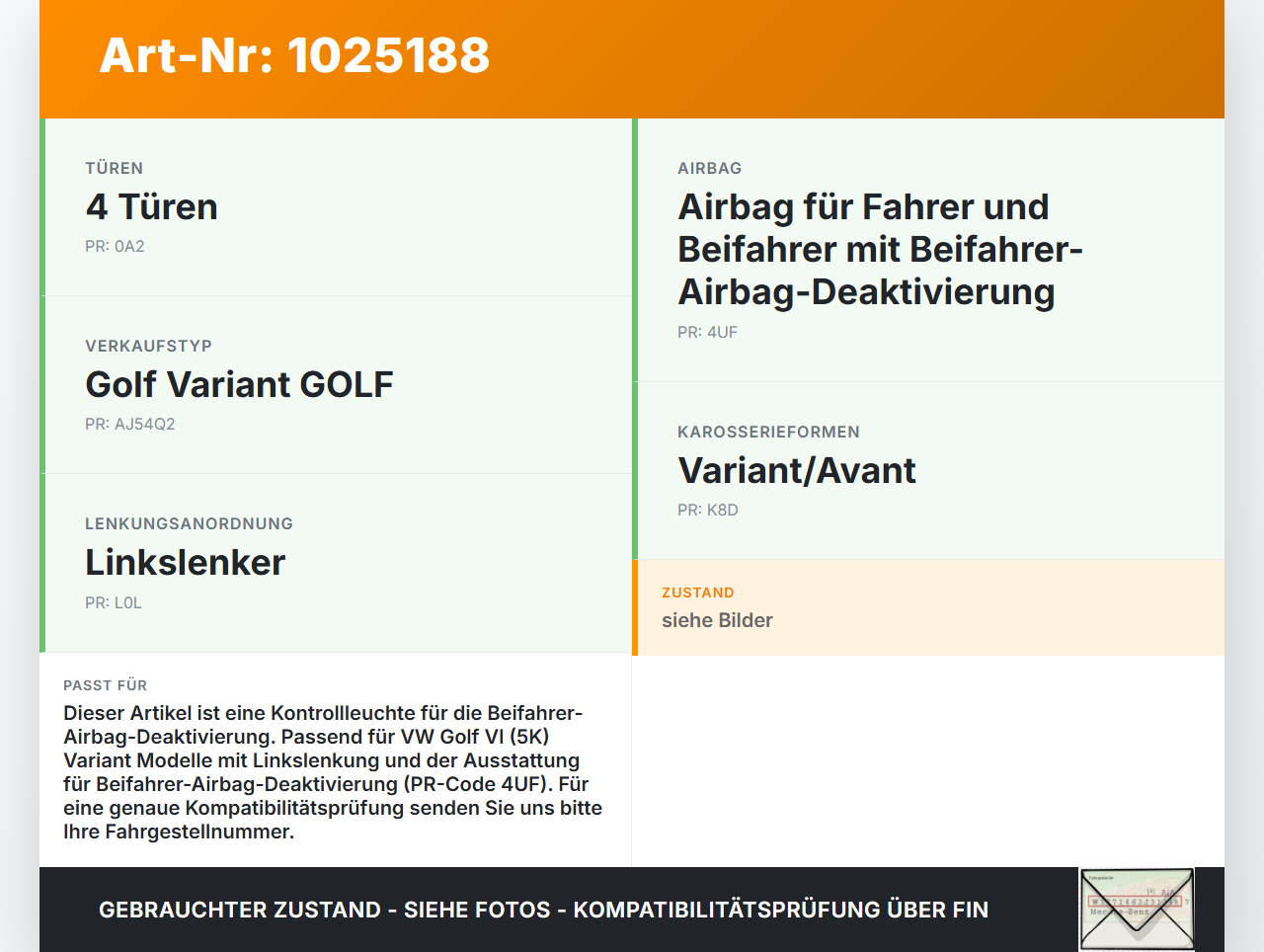
Task: Click the '4 Türen' value
Action: (152, 207)
